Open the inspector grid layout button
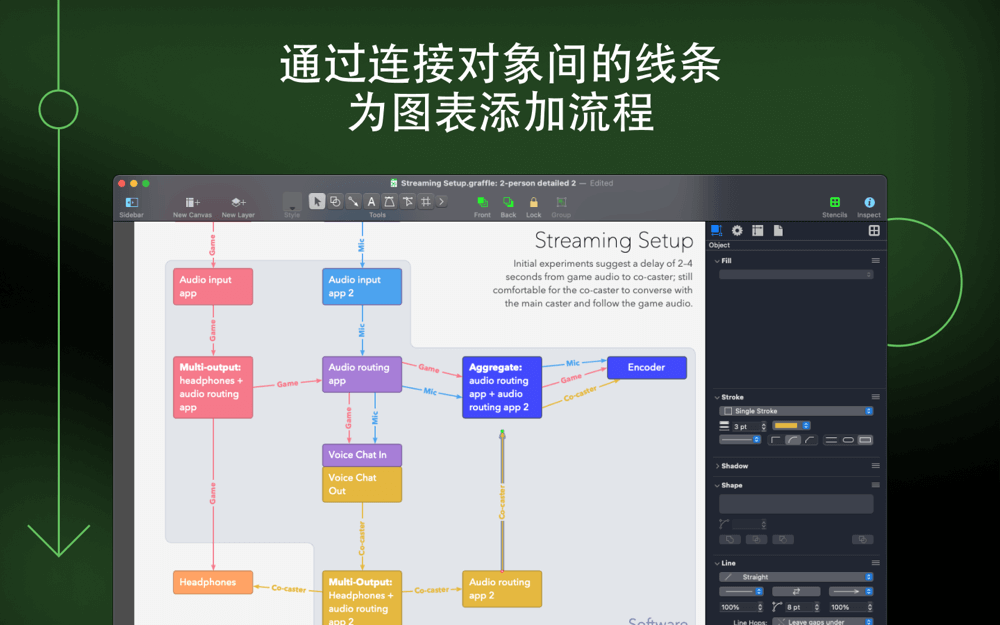Screen dimensions: 1000x625 (x=874, y=230)
